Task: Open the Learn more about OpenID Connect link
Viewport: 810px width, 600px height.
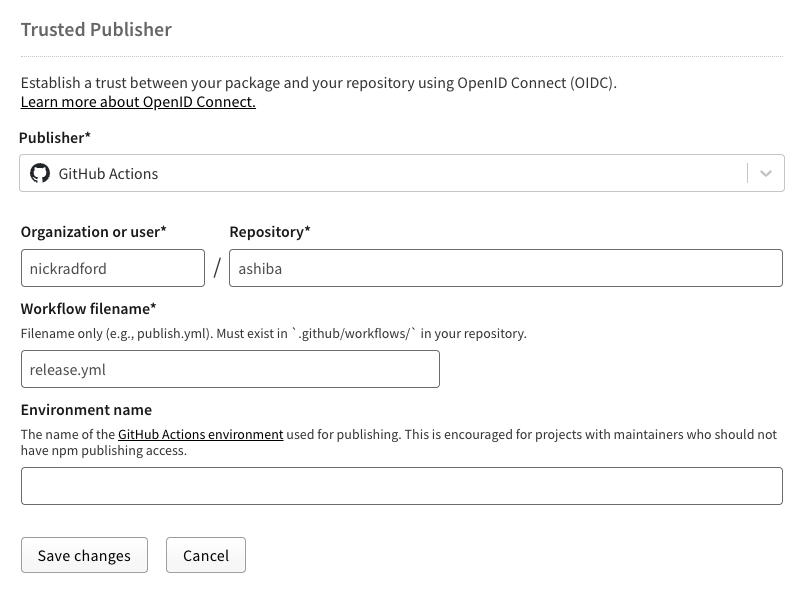Action: pyautogui.click(x=138, y=101)
